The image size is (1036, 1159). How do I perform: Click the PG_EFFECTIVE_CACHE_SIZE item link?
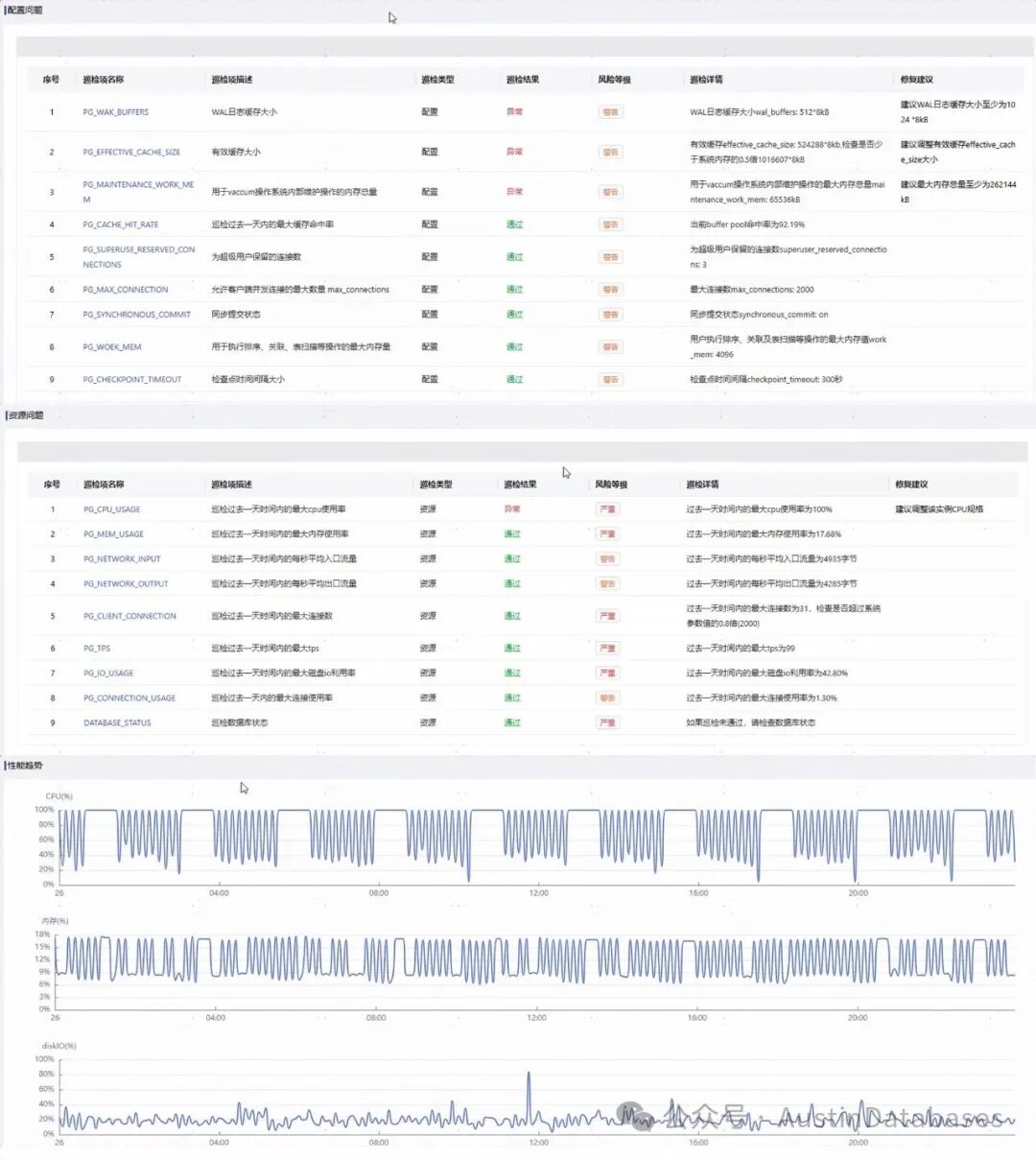pos(131,152)
